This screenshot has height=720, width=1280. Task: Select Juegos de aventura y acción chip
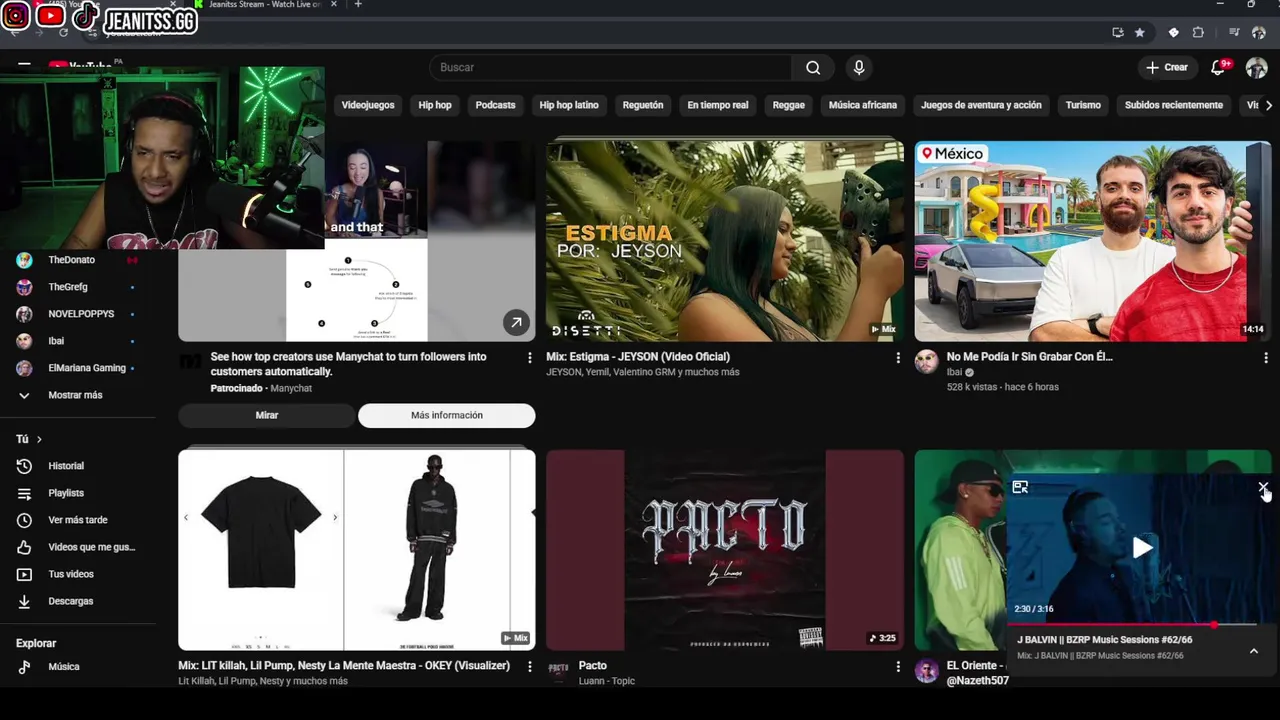(x=981, y=105)
